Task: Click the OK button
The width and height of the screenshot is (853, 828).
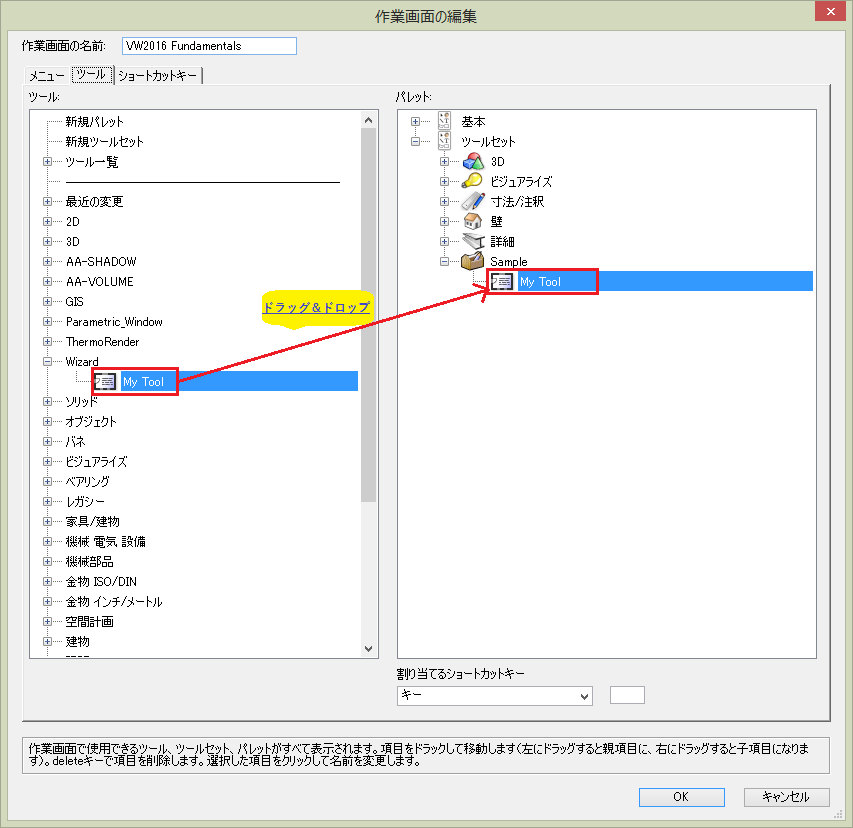Action: (x=681, y=797)
